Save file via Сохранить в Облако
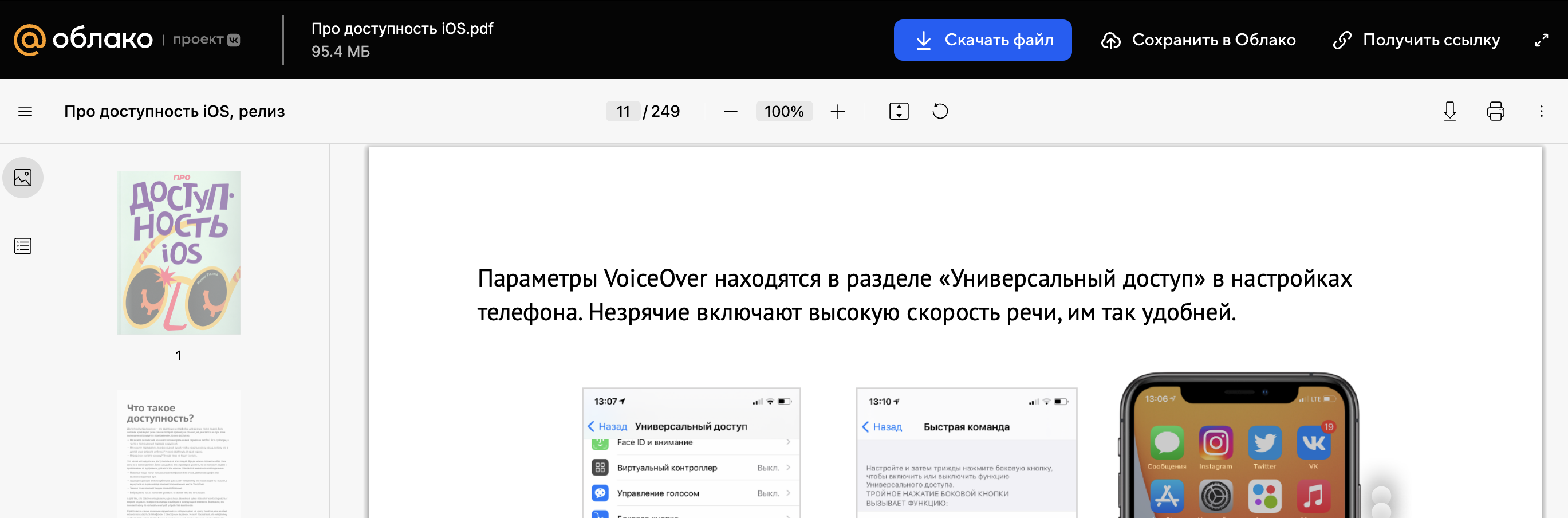The image size is (1568, 518). click(1198, 40)
